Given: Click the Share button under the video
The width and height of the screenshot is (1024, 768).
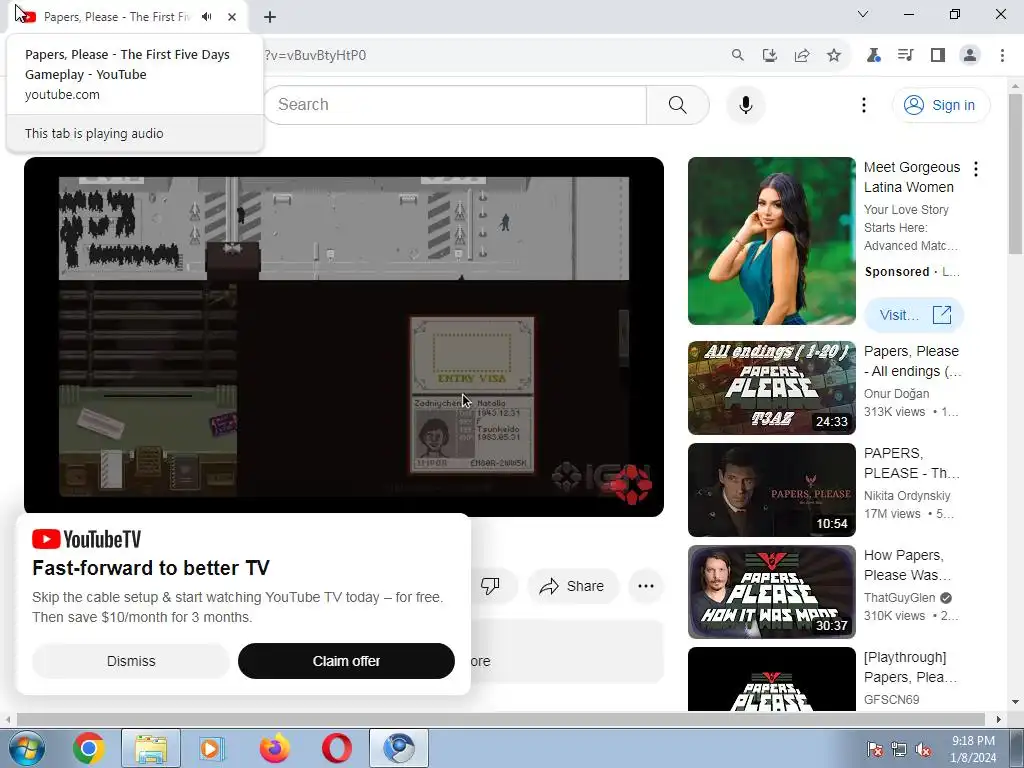Looking at the screenshot, I should 572,586.
